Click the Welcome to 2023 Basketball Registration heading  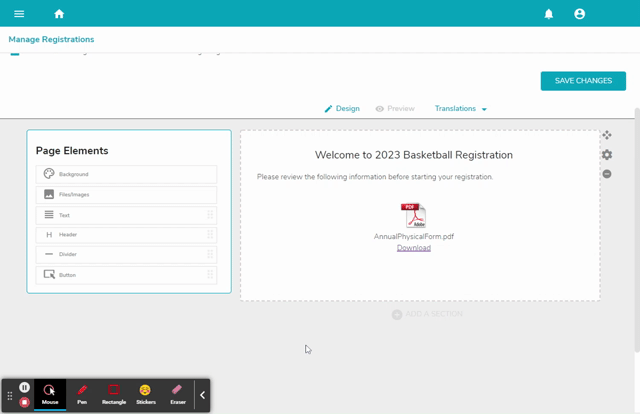(413, 155)
